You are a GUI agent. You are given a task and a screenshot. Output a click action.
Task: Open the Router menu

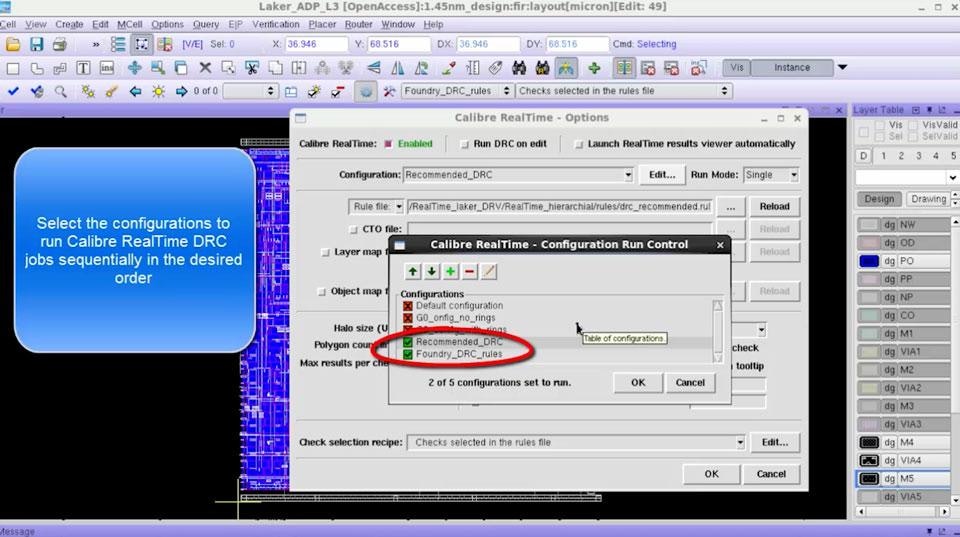click(358, 24)
